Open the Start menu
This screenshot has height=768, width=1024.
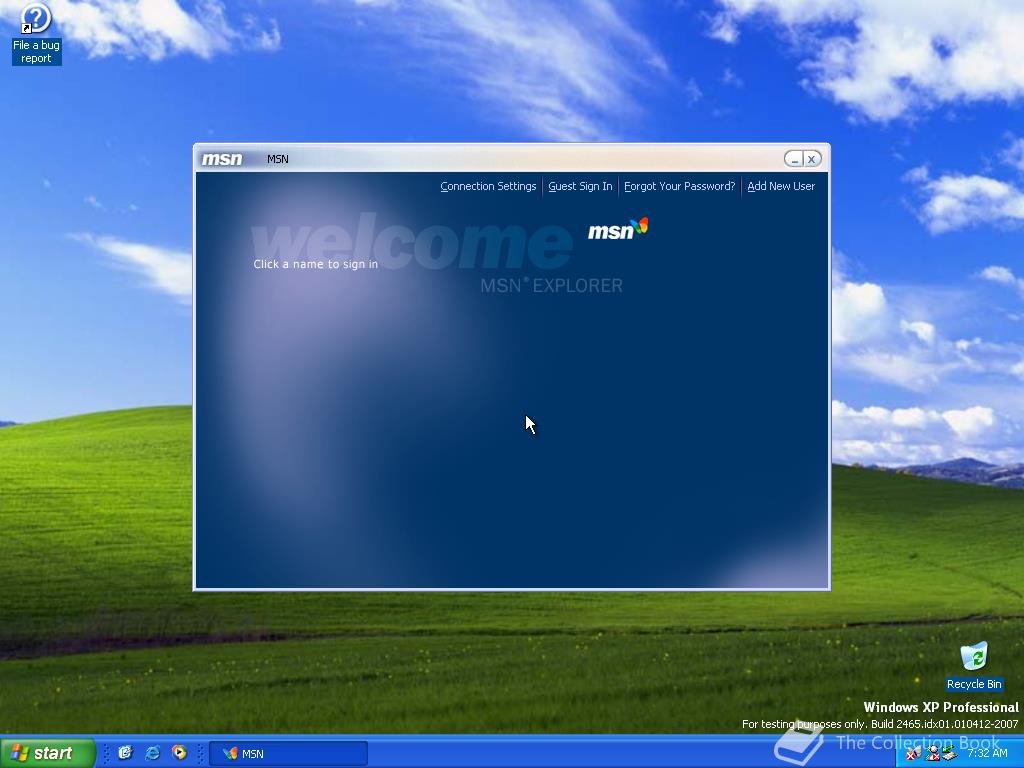47,753
